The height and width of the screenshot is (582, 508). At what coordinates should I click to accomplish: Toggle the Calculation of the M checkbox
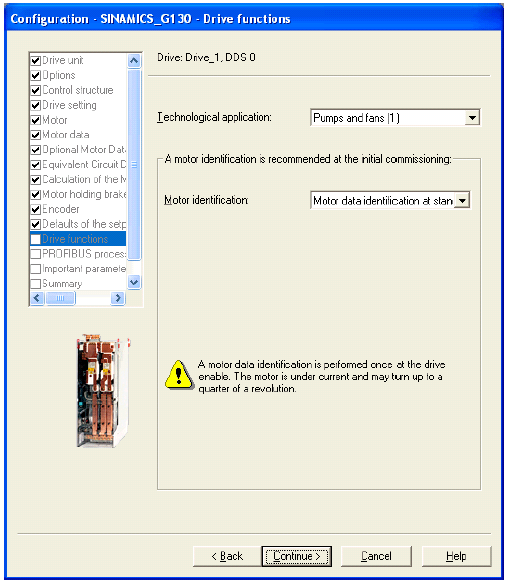click(x=36, y=180)
